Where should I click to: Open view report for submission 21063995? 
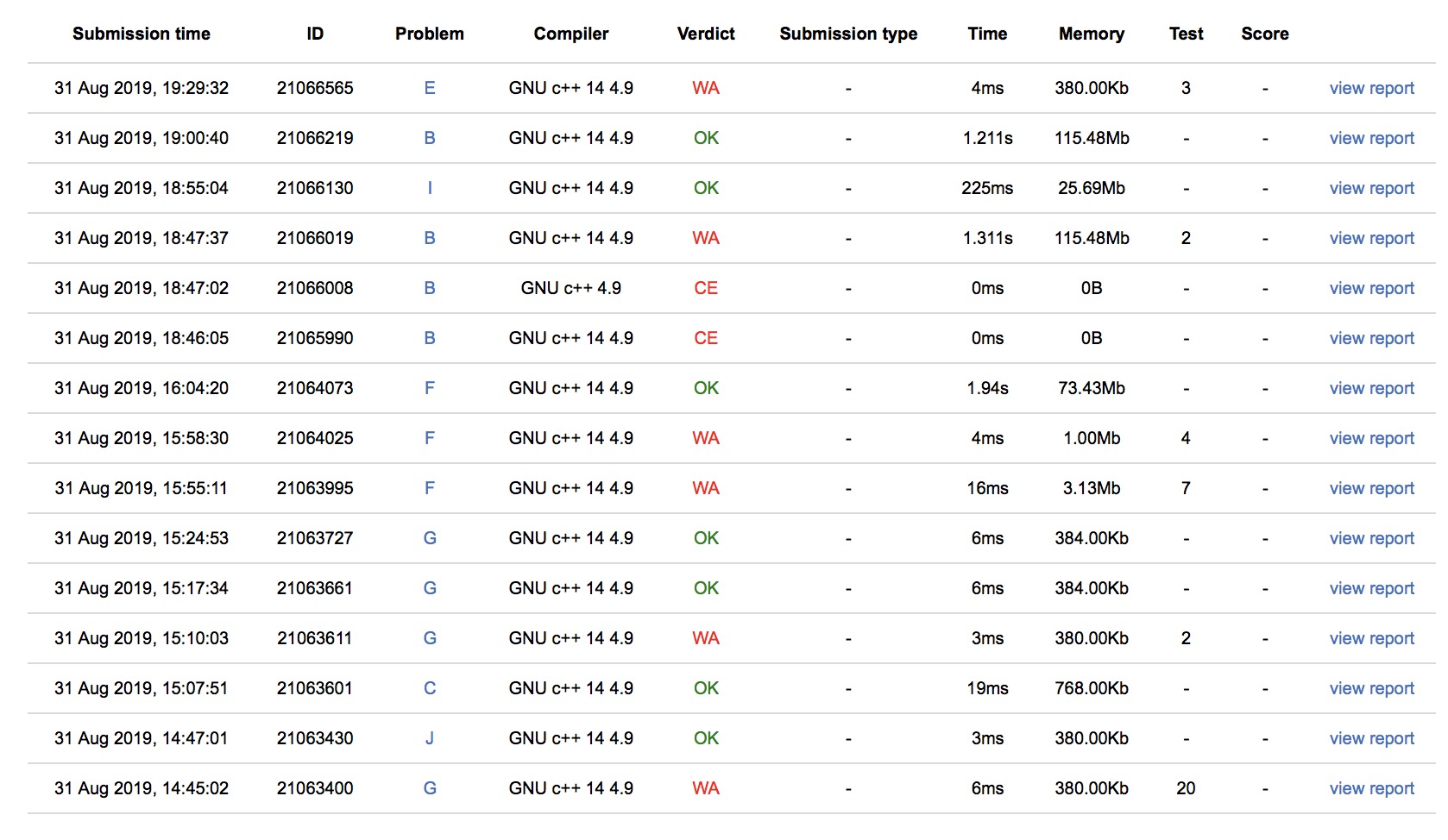[1371, 488]
